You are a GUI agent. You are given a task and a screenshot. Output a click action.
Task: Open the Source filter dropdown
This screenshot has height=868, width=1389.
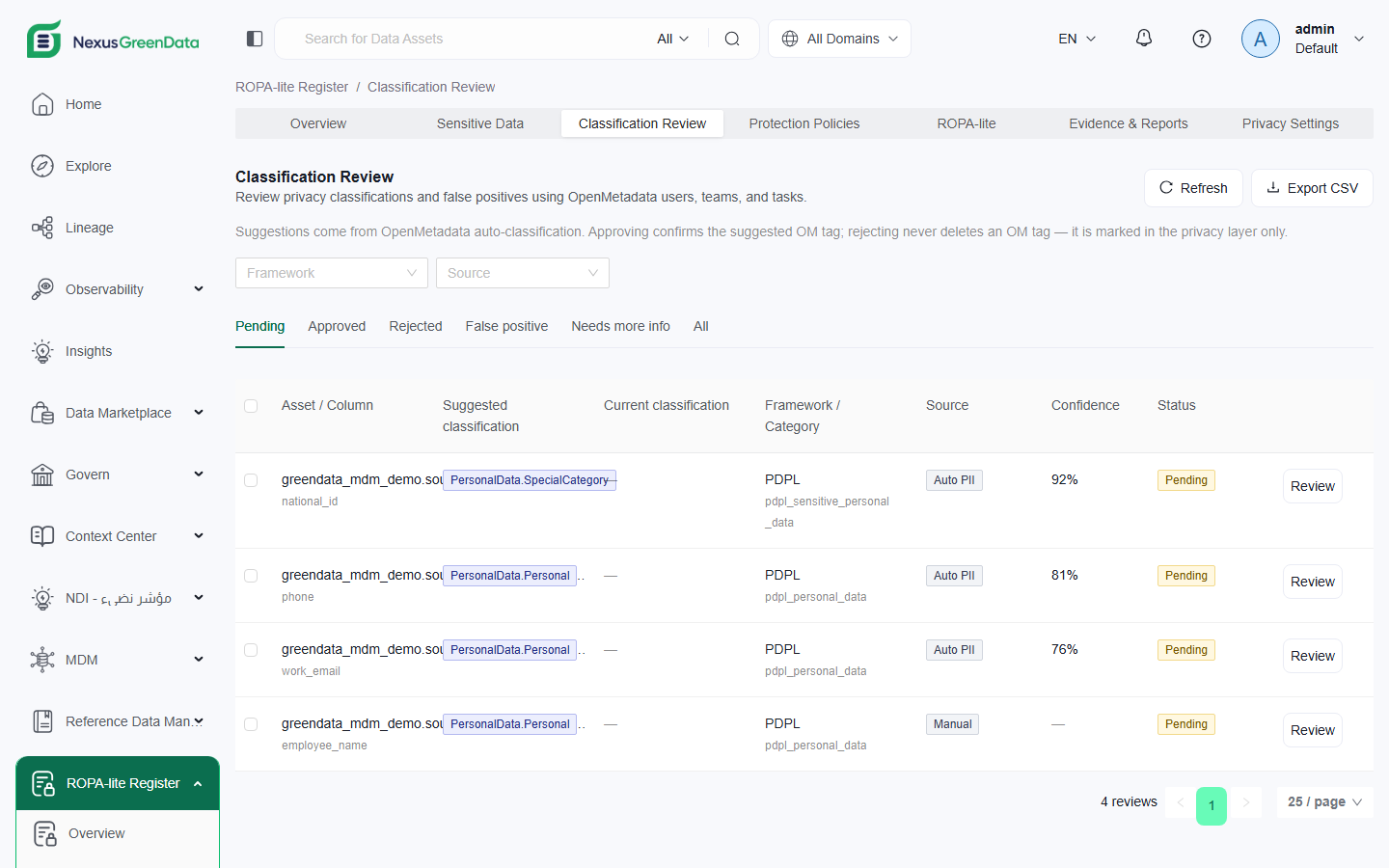click(523, 273)
